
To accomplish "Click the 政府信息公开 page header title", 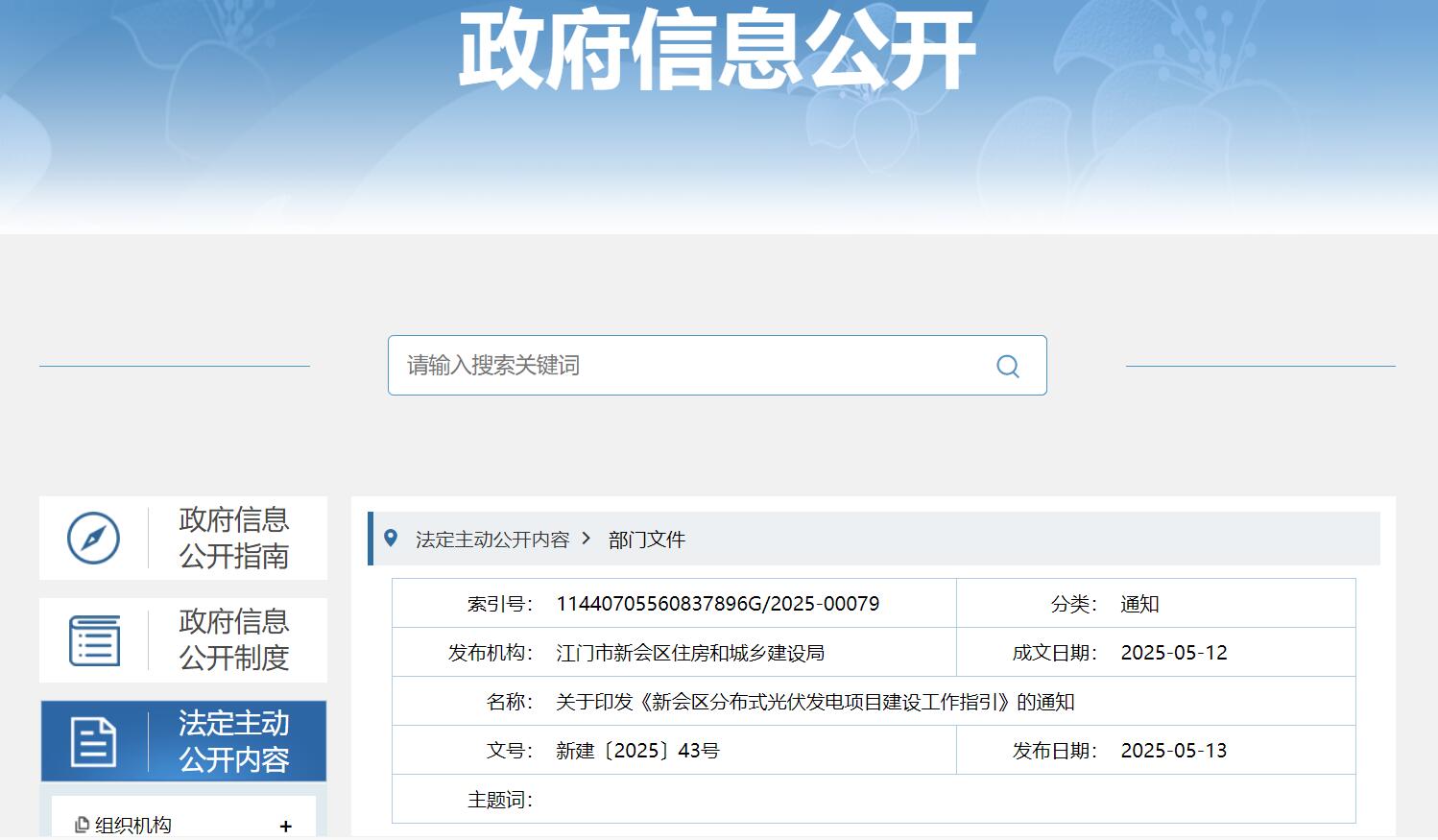I will 717,50.
